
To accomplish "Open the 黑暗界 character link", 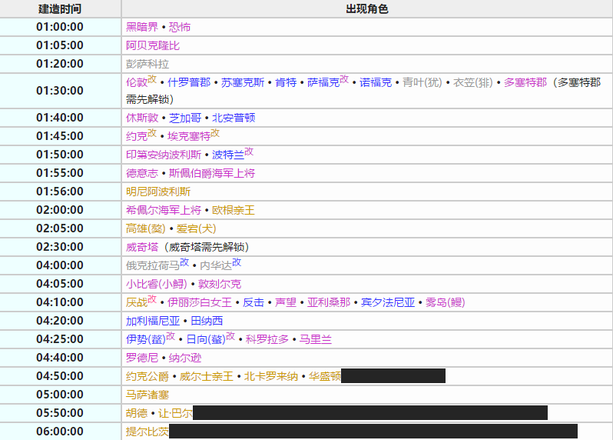I will [142, 27].
